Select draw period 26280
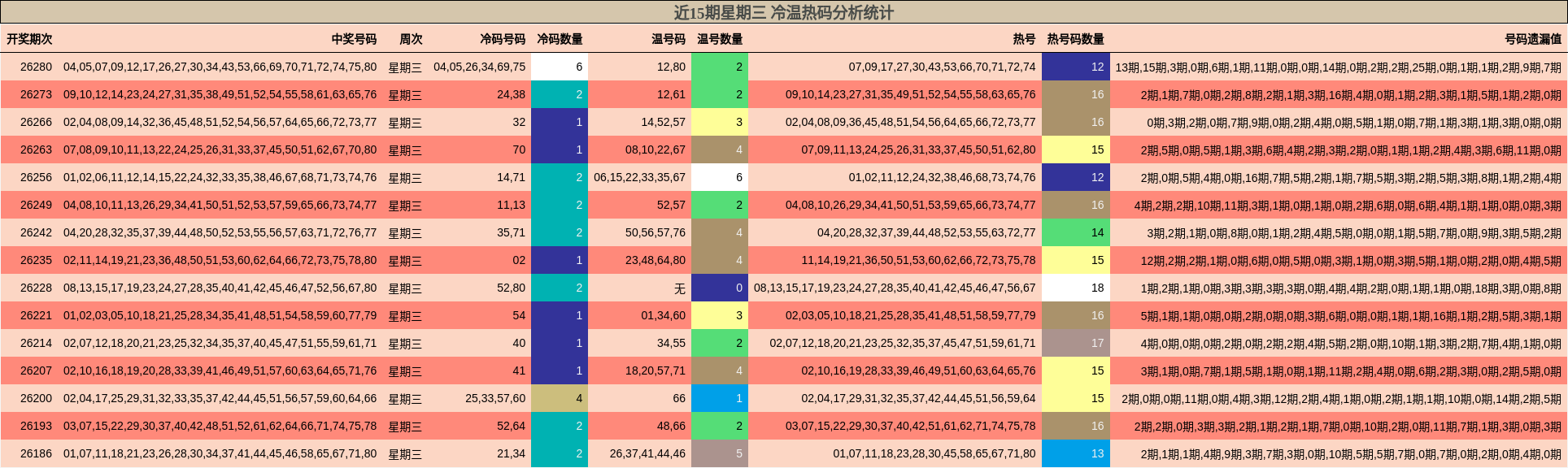The width and height of the screenshot is (1568, 468). 36,67
